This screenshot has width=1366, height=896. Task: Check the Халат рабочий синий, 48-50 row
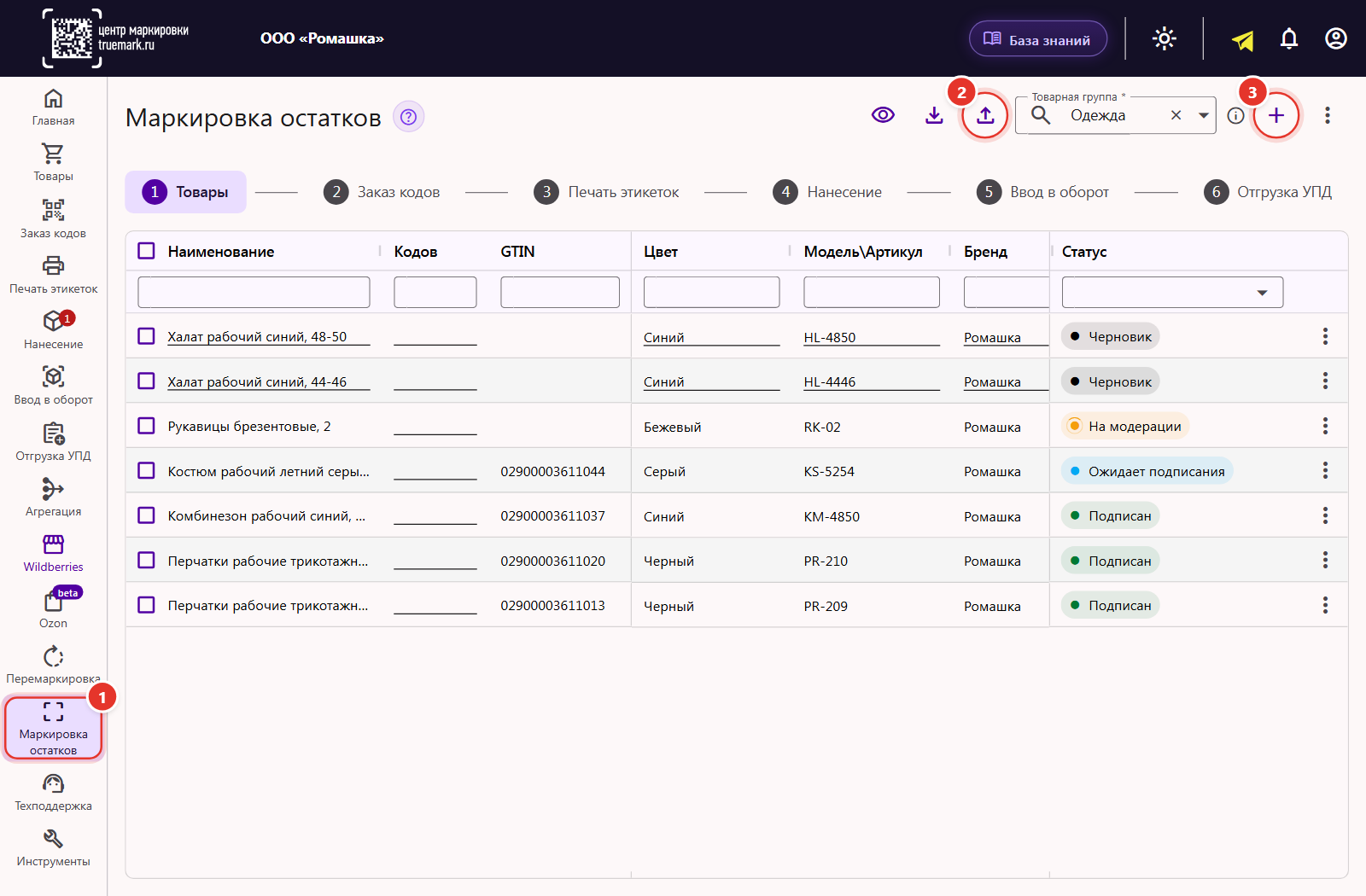(147, 336)
